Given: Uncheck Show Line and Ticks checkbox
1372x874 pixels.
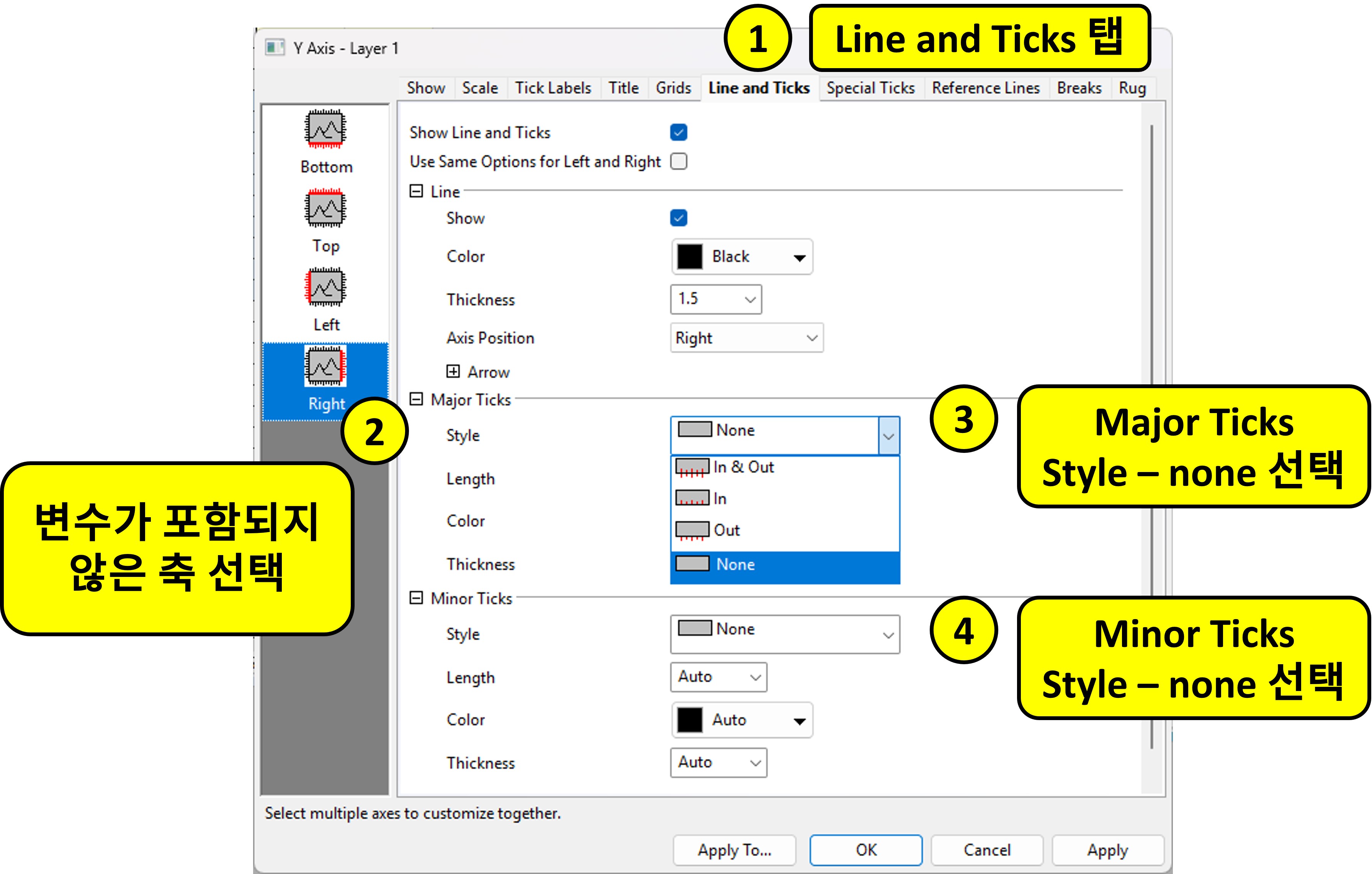Looking at the screenshot, I should (678, 132).
